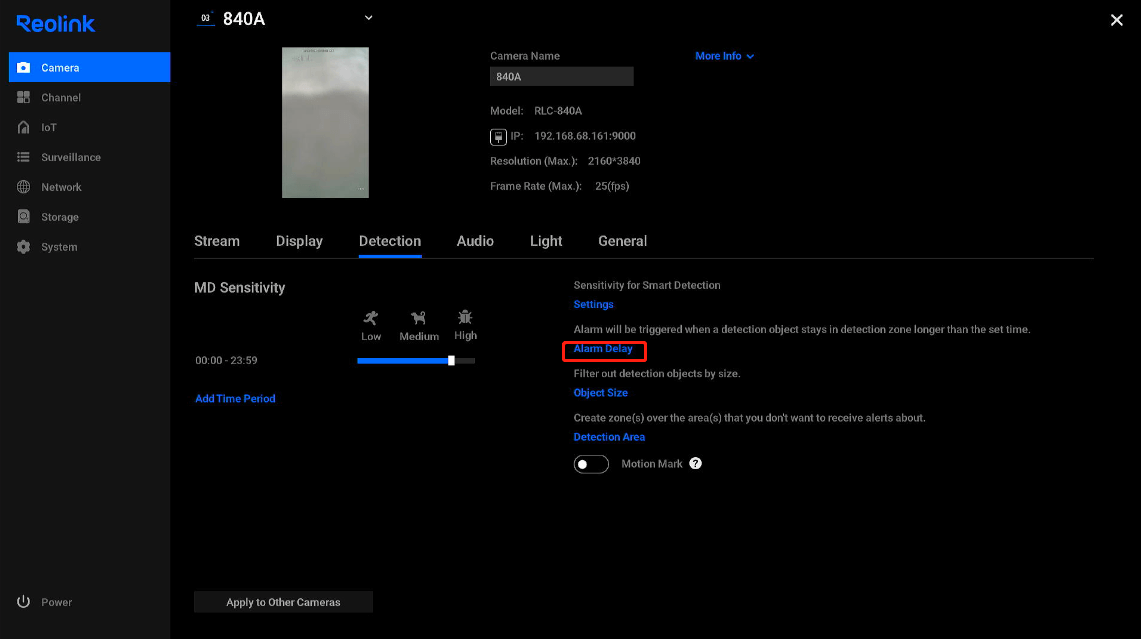Switch to the General tab

pyautogui.click(x=622, y=241)
